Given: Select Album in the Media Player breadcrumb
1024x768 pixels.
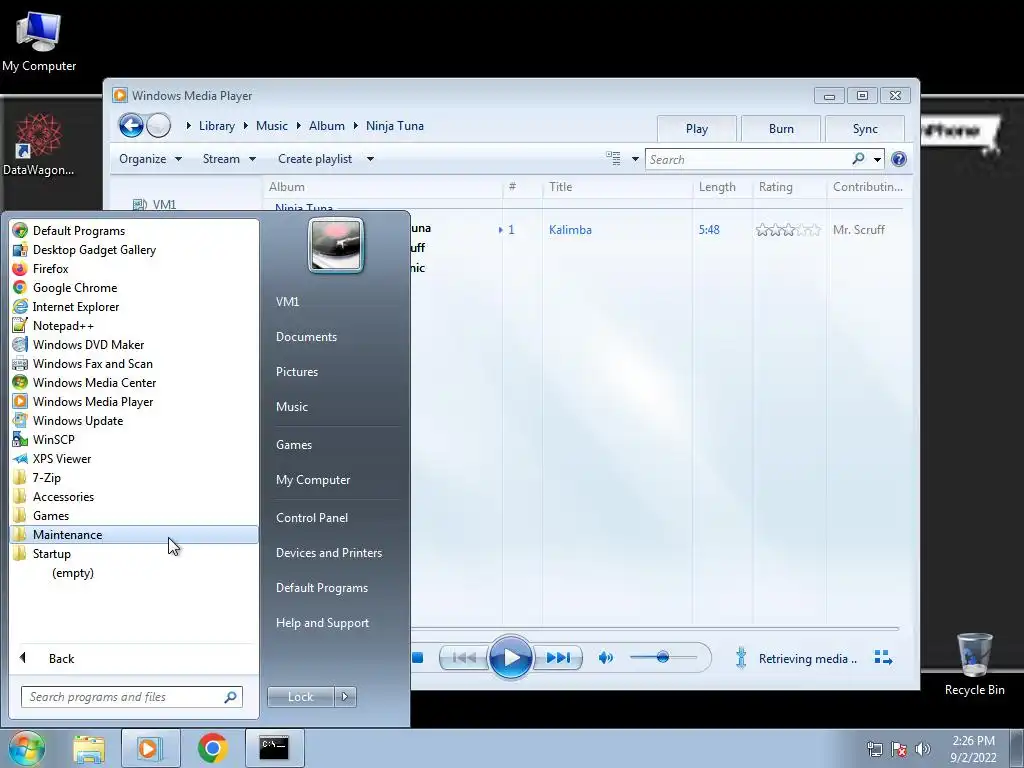Looking at the screenshot, I should point(327,126).
